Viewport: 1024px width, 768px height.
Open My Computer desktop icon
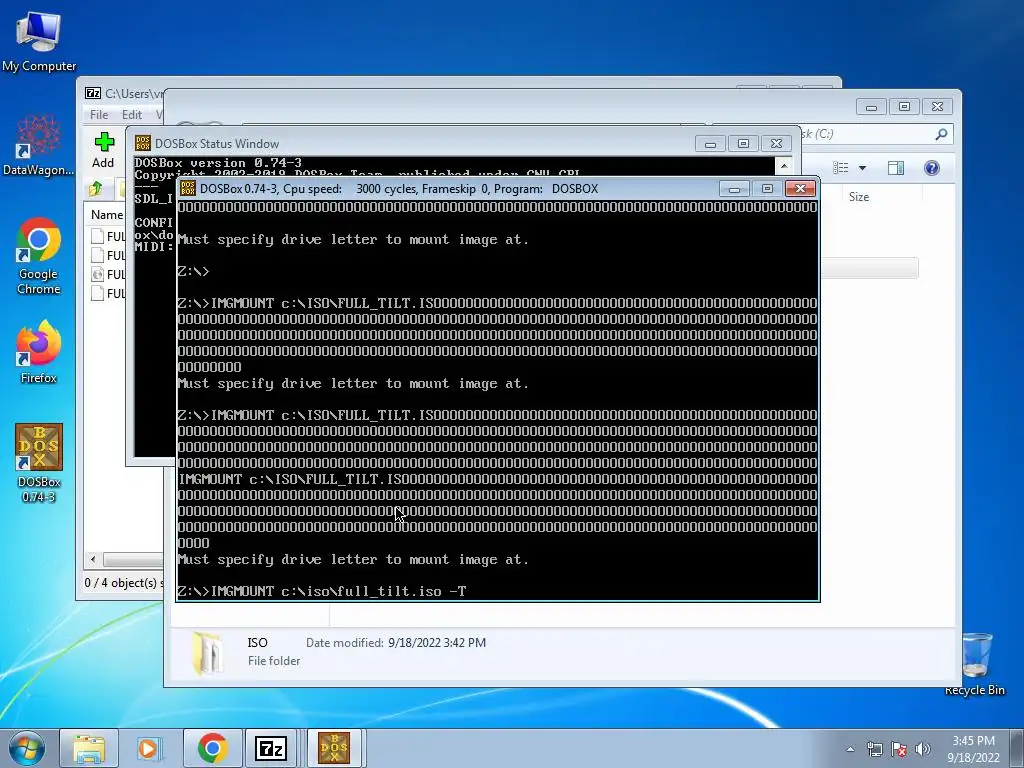[39, 40]
